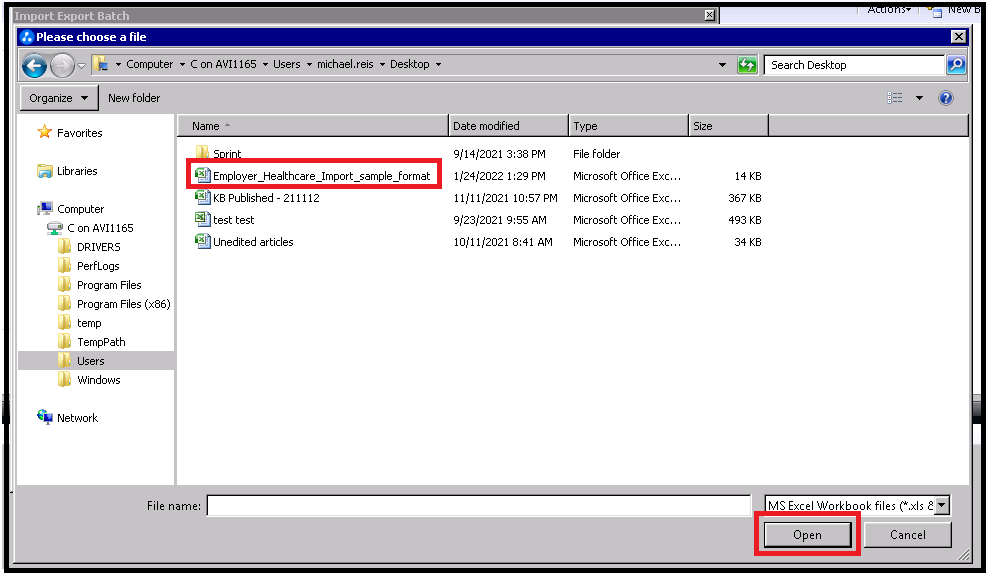Go back with the blue Back arrow
The image size is (994, 575).
[x=34, y=65]
